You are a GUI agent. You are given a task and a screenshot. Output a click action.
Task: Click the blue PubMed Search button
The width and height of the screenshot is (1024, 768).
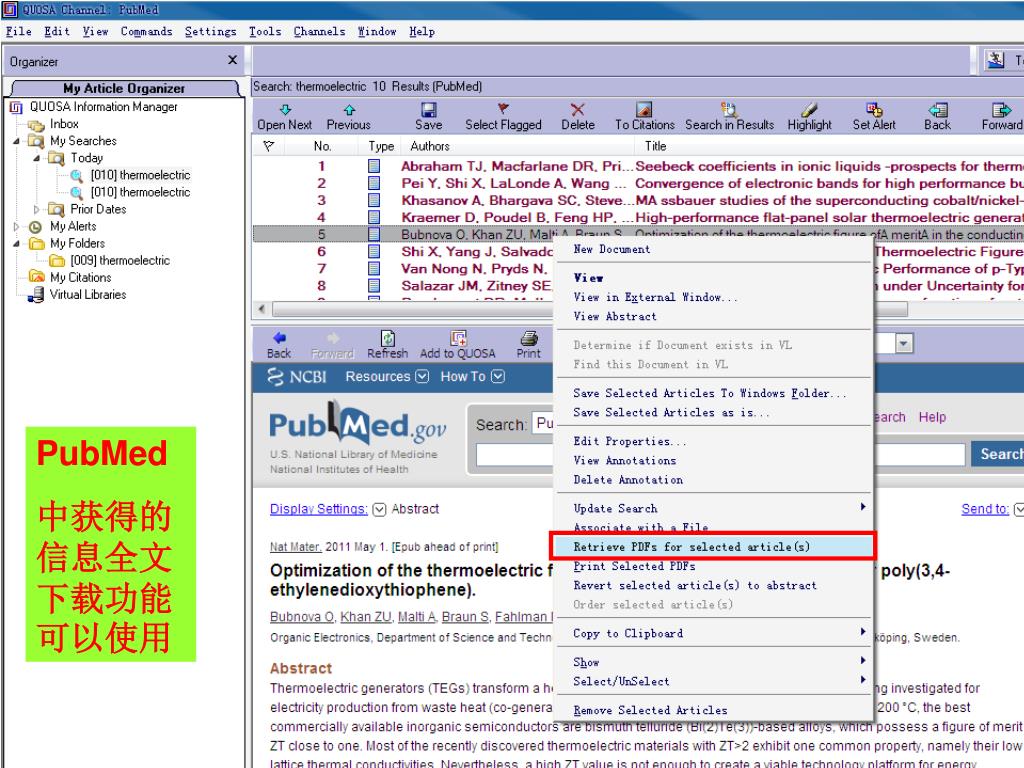997,454
